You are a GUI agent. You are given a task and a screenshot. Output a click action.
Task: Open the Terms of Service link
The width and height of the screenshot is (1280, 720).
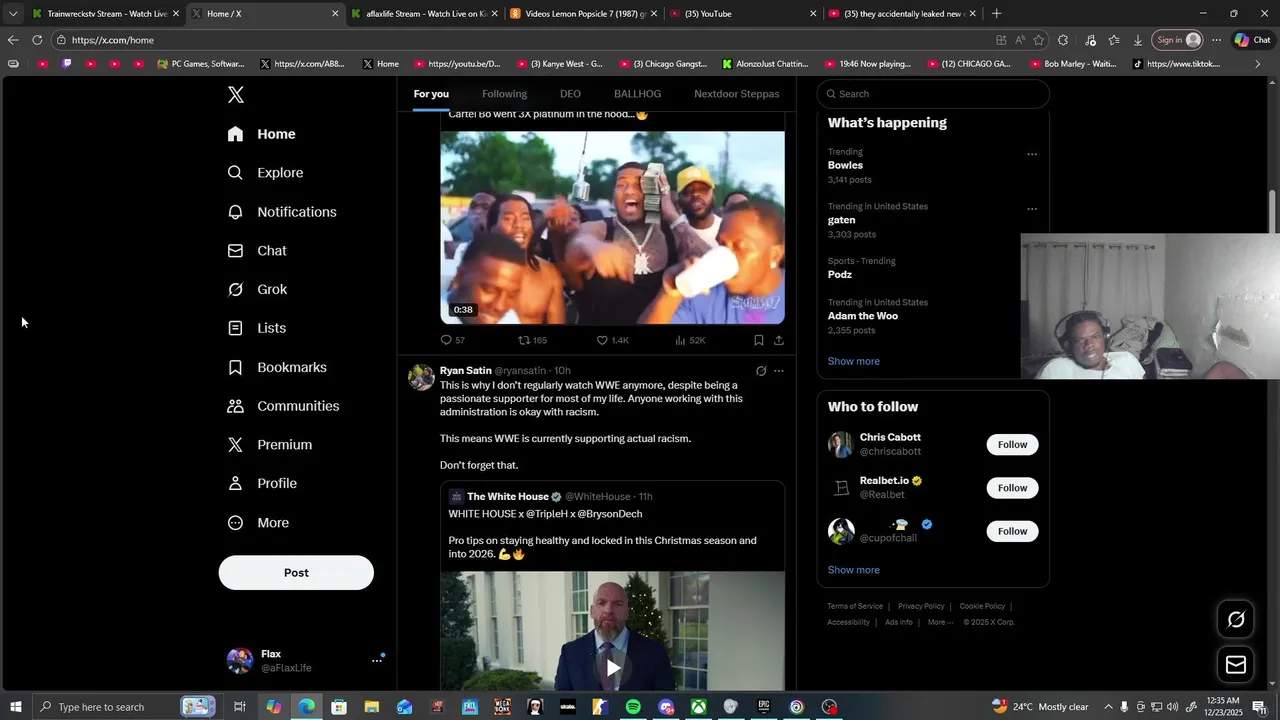[855, 606]
